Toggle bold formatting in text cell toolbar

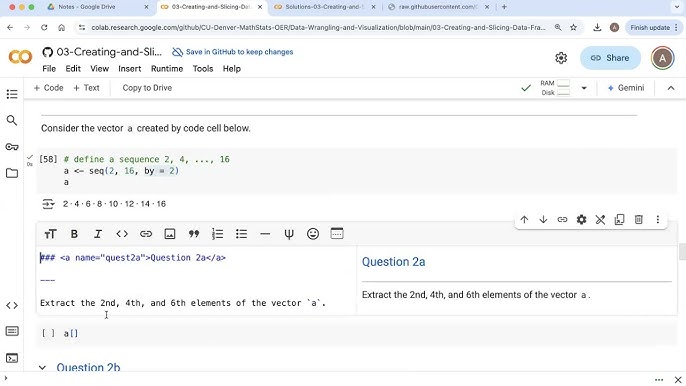(x=74, y=234)
